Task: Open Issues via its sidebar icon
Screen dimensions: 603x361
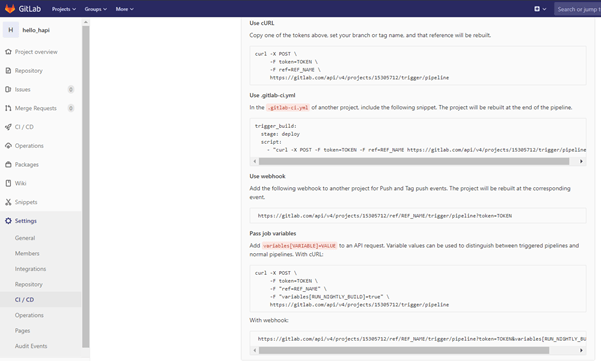Action: (x=8, y=89)
